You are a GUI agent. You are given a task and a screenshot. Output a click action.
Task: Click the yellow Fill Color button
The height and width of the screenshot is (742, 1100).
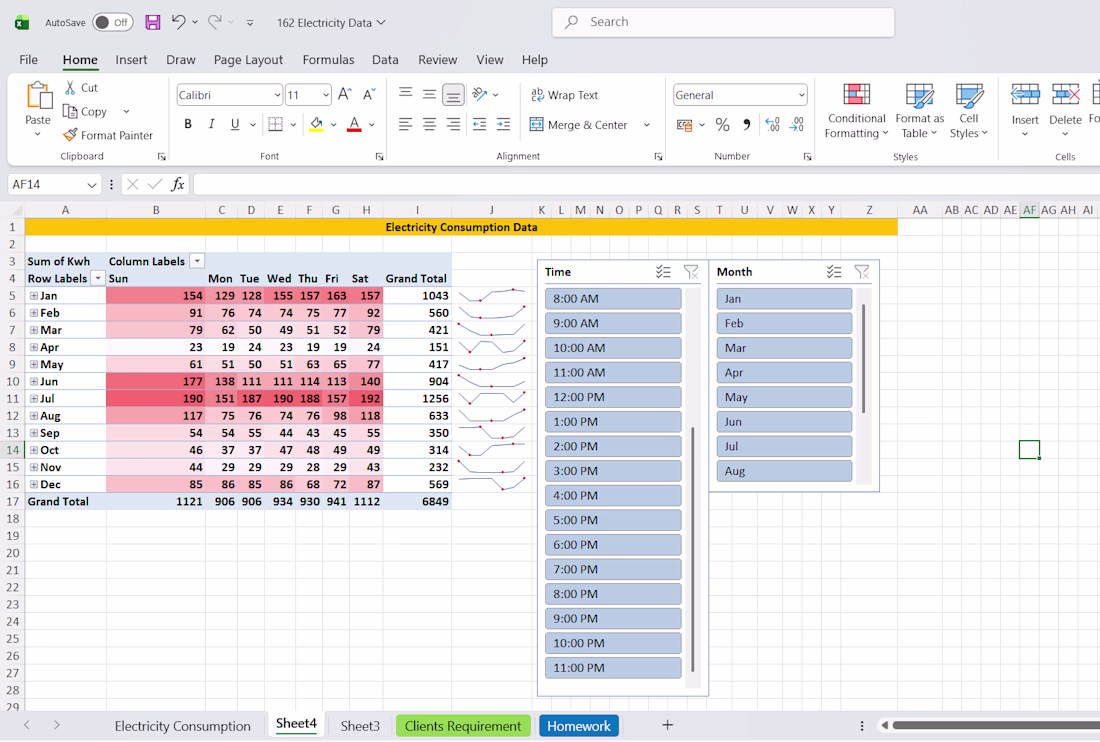tap(316, 125)
